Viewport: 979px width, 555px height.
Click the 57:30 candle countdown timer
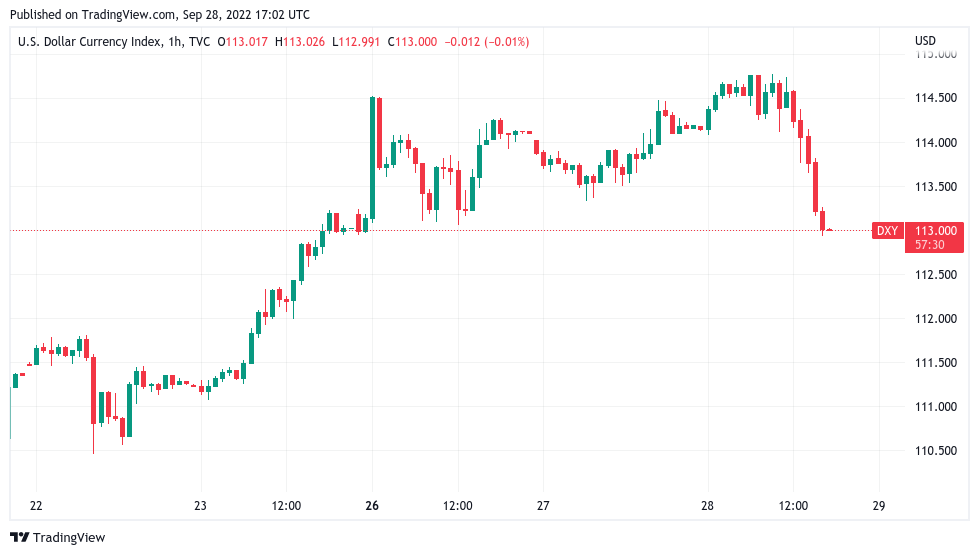[929, 244]
